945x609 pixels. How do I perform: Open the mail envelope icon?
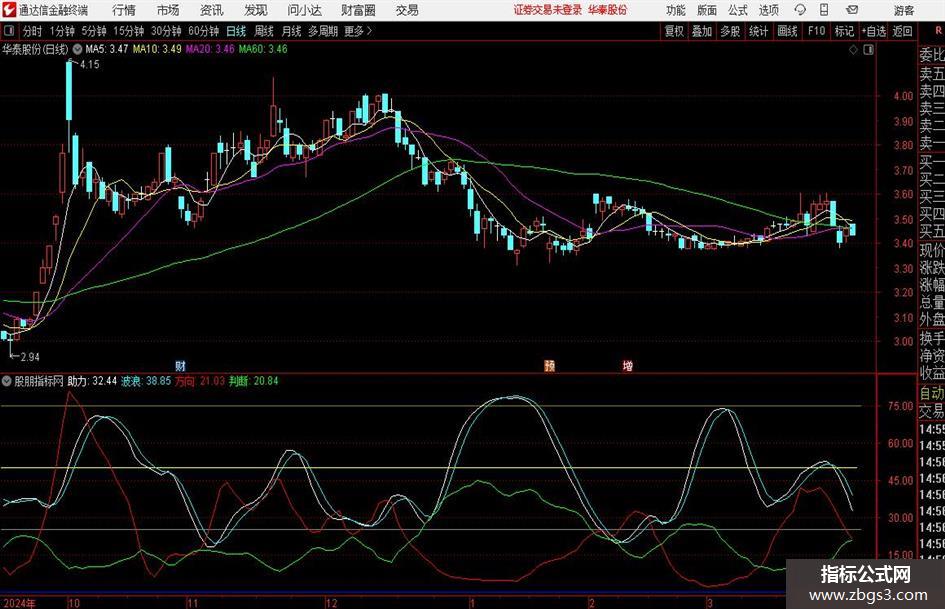[x=852, y=10]
